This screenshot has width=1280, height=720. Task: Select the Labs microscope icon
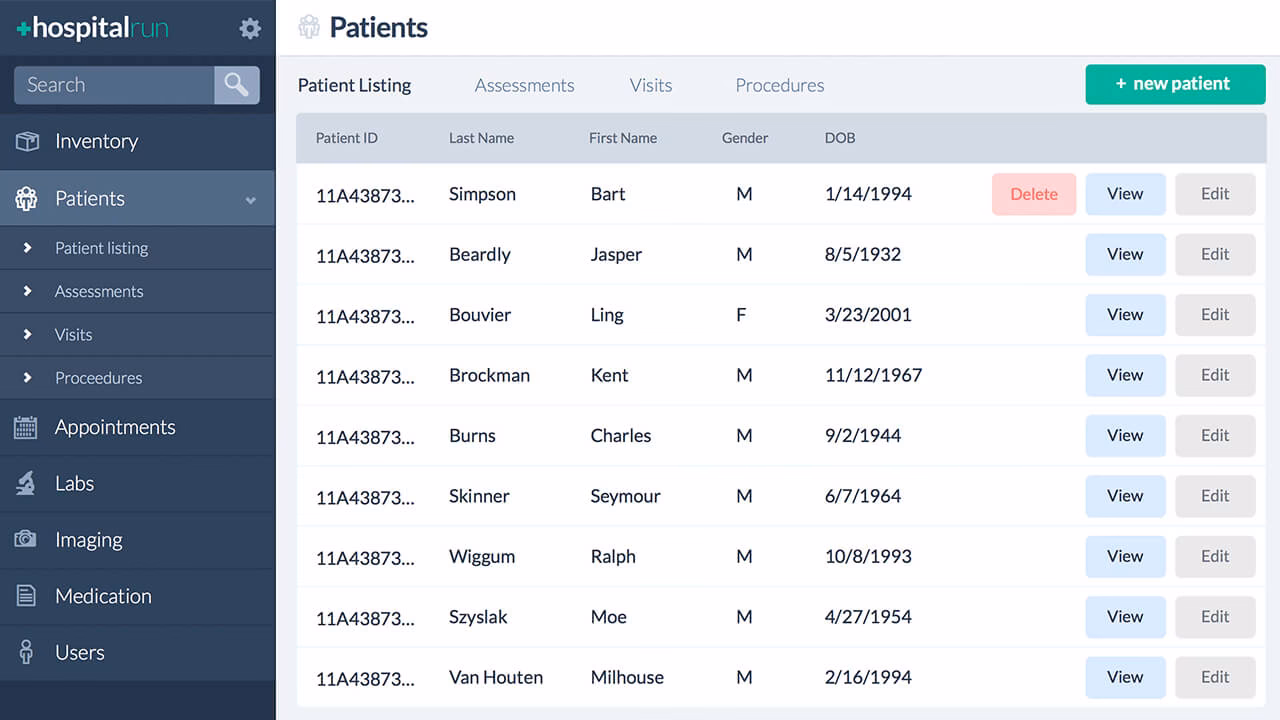click(x=27, y=483)
